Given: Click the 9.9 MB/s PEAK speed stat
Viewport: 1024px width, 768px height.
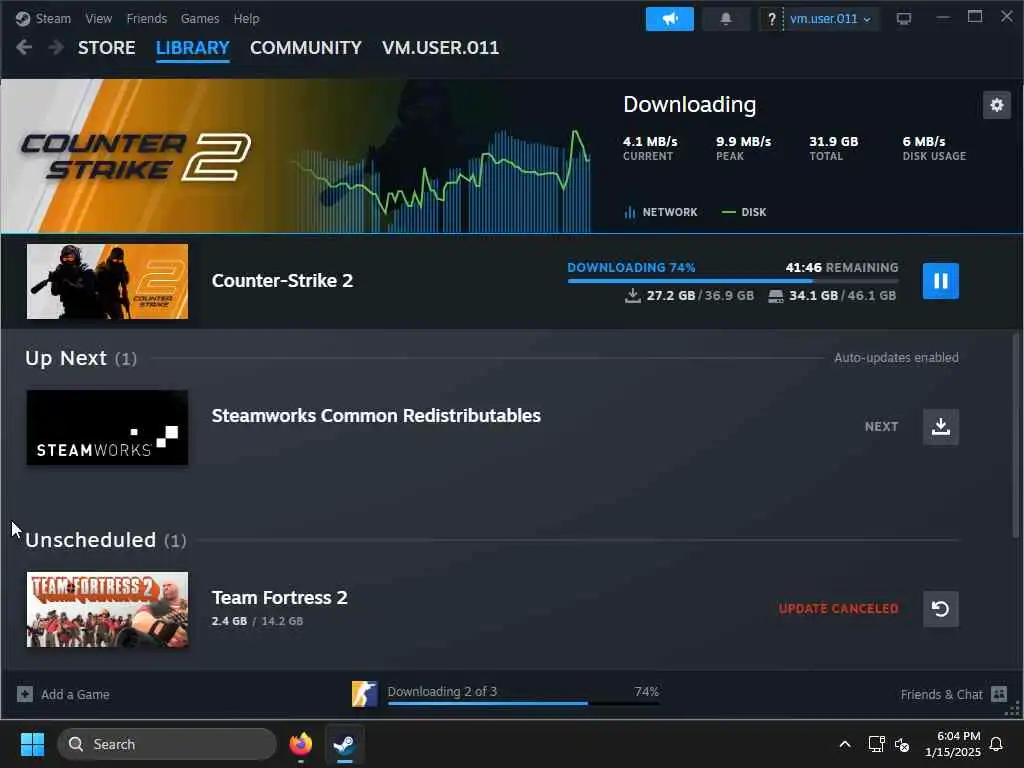Looking at the screenshot, I should [743, 148].
